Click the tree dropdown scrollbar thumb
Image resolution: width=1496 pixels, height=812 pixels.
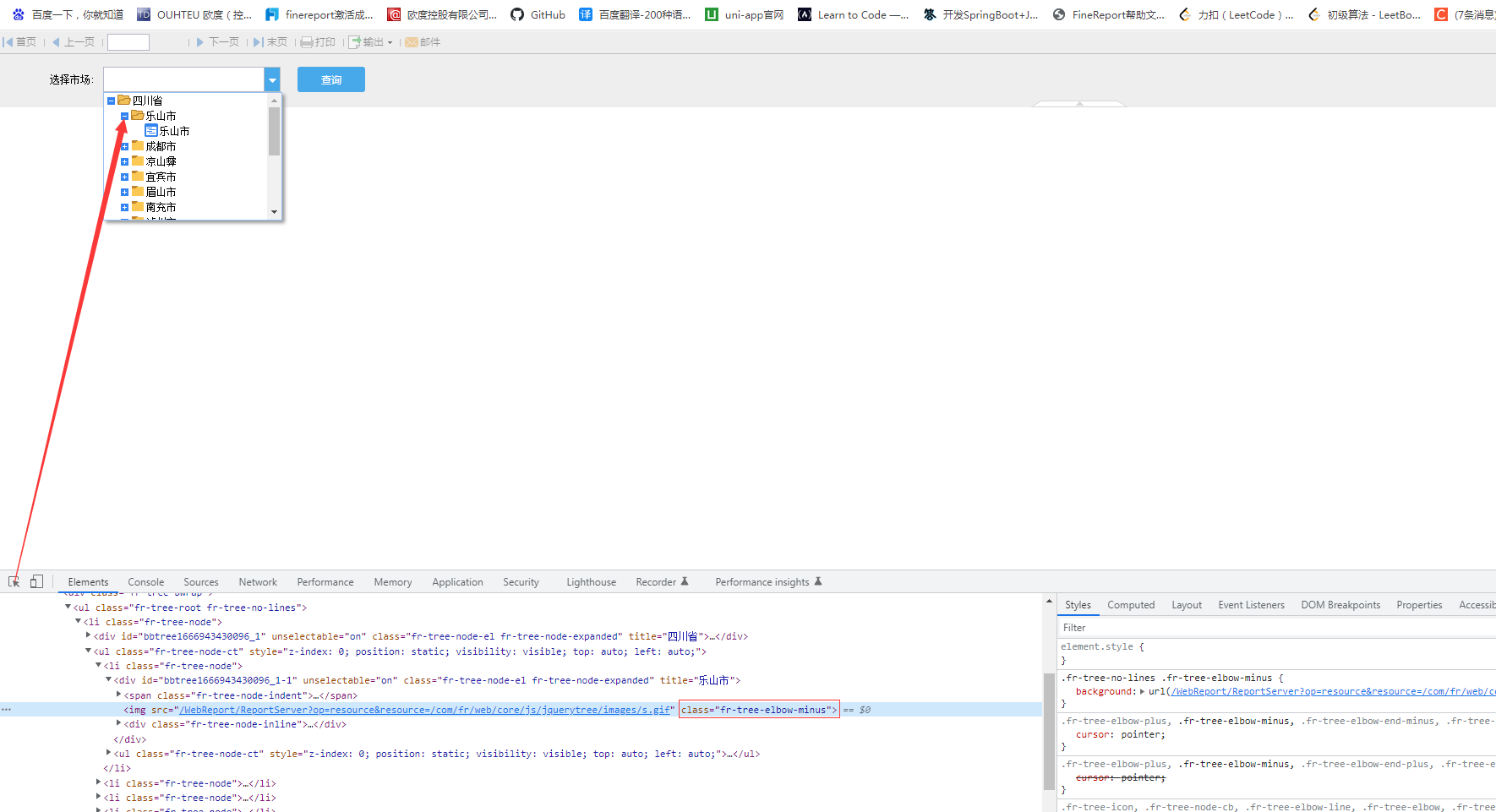(x=274, y=131)
